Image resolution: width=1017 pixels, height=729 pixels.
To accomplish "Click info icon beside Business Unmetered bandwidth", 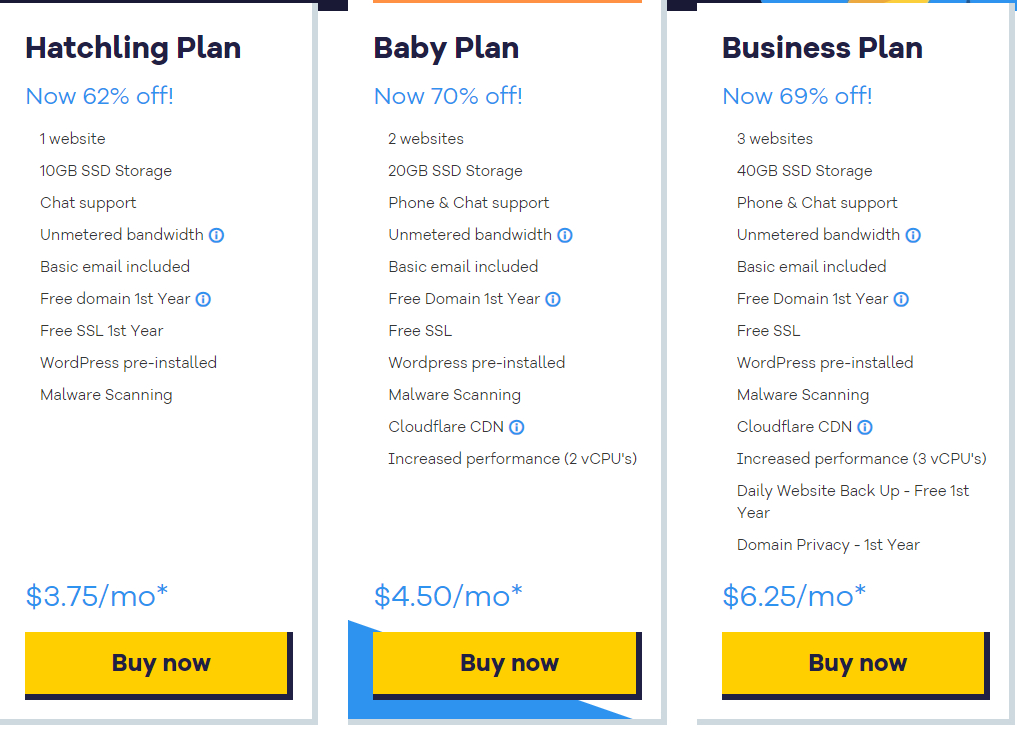I will 913,235.
